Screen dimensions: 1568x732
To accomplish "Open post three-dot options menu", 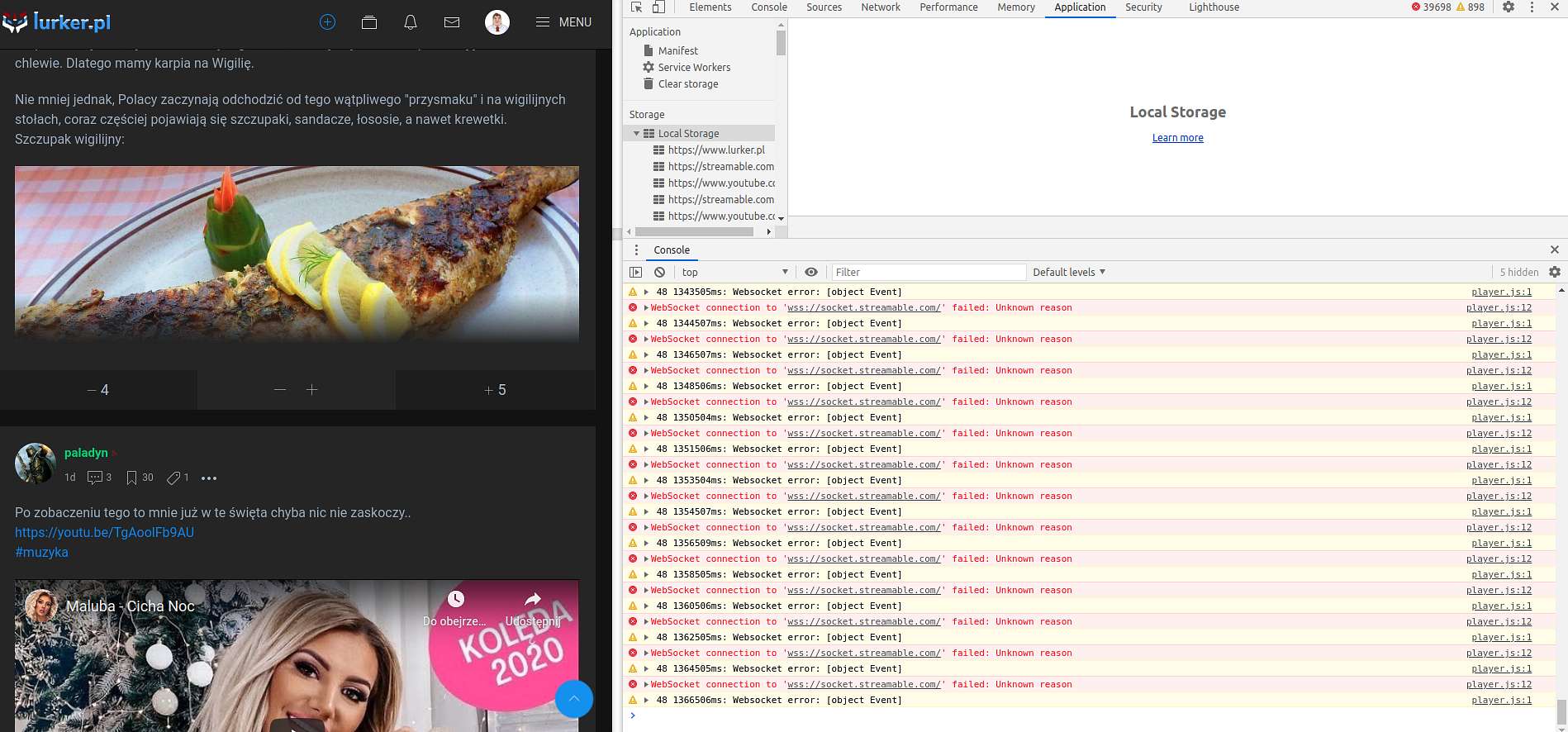I will coord(209,478).
